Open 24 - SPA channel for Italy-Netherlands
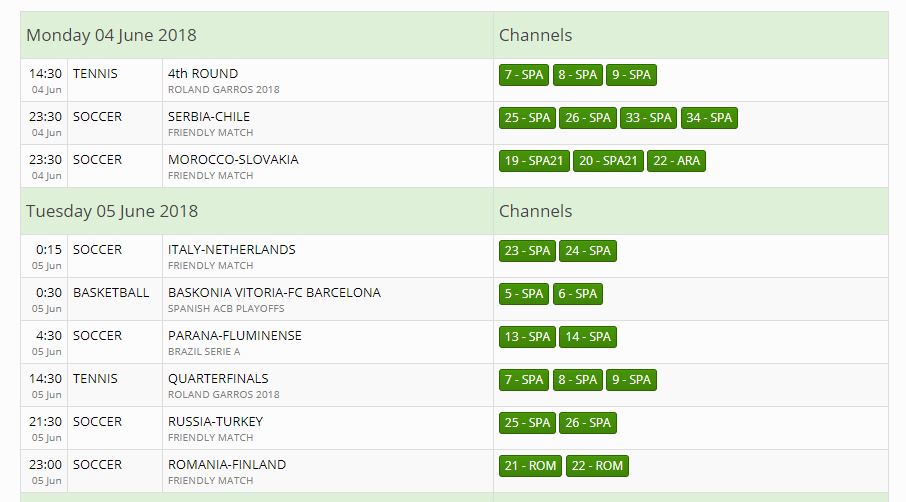This screenshot has width=906, height=502. (x=588, y=251)
